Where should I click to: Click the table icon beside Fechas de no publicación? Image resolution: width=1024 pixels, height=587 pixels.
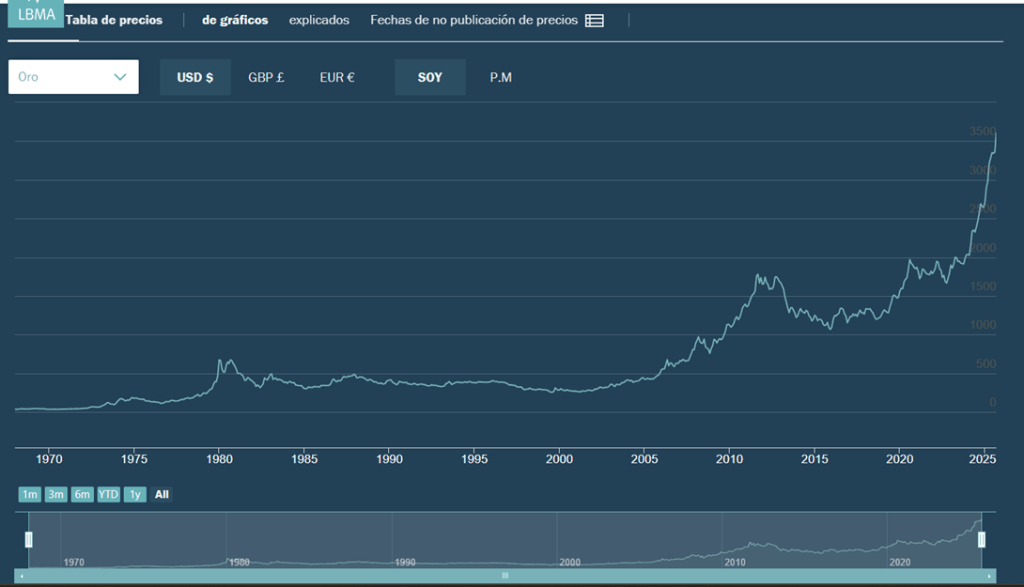tap(594, 21)
